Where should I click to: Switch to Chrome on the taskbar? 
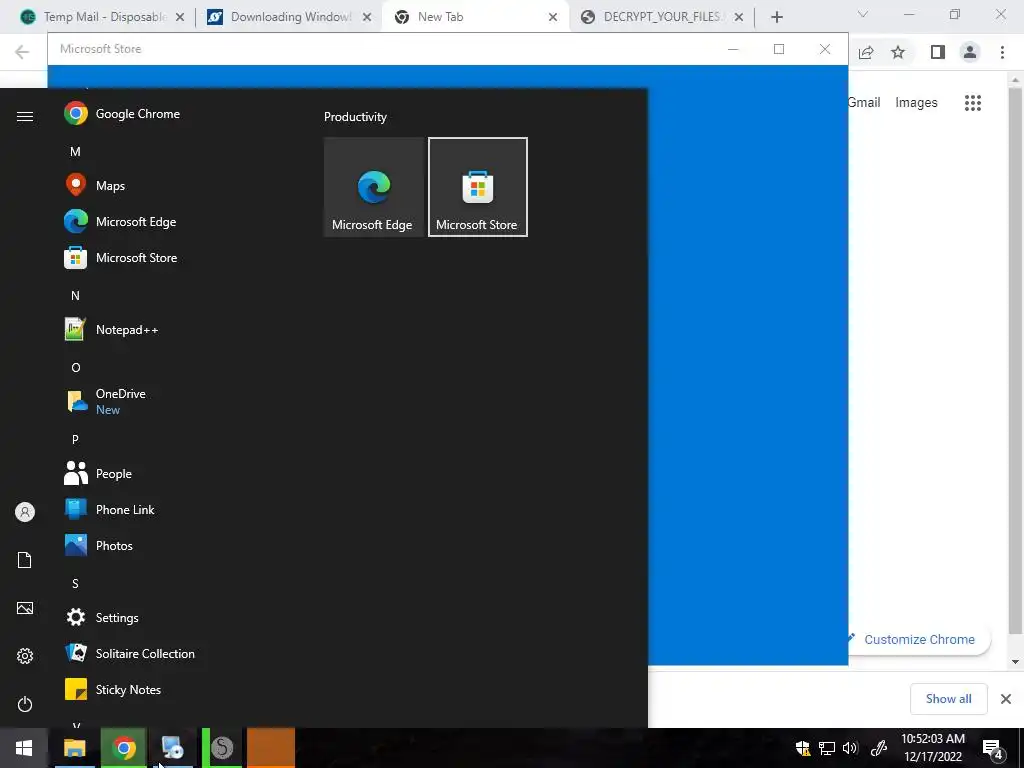pos(123,748)
